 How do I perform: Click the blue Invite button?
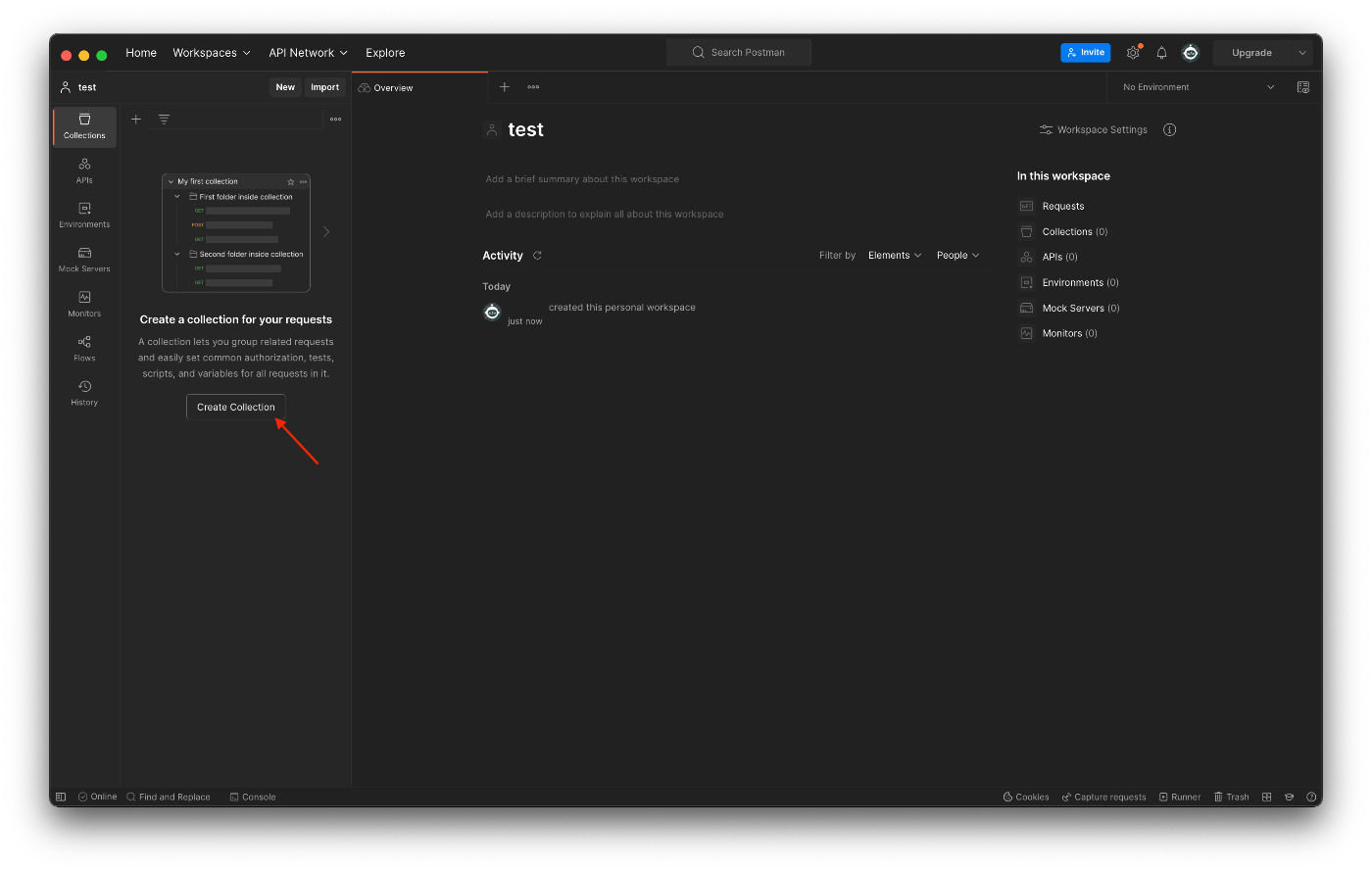click(x=1086, y=53)
